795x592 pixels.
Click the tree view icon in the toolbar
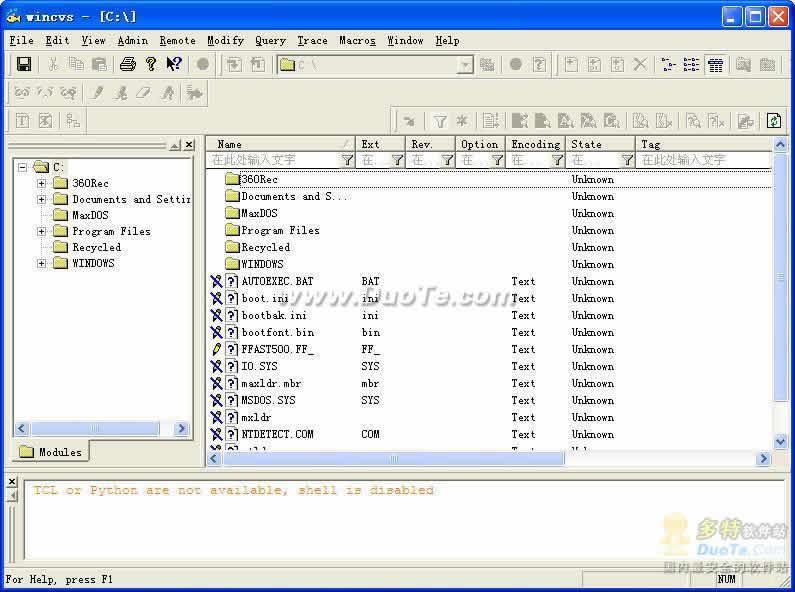669,65
